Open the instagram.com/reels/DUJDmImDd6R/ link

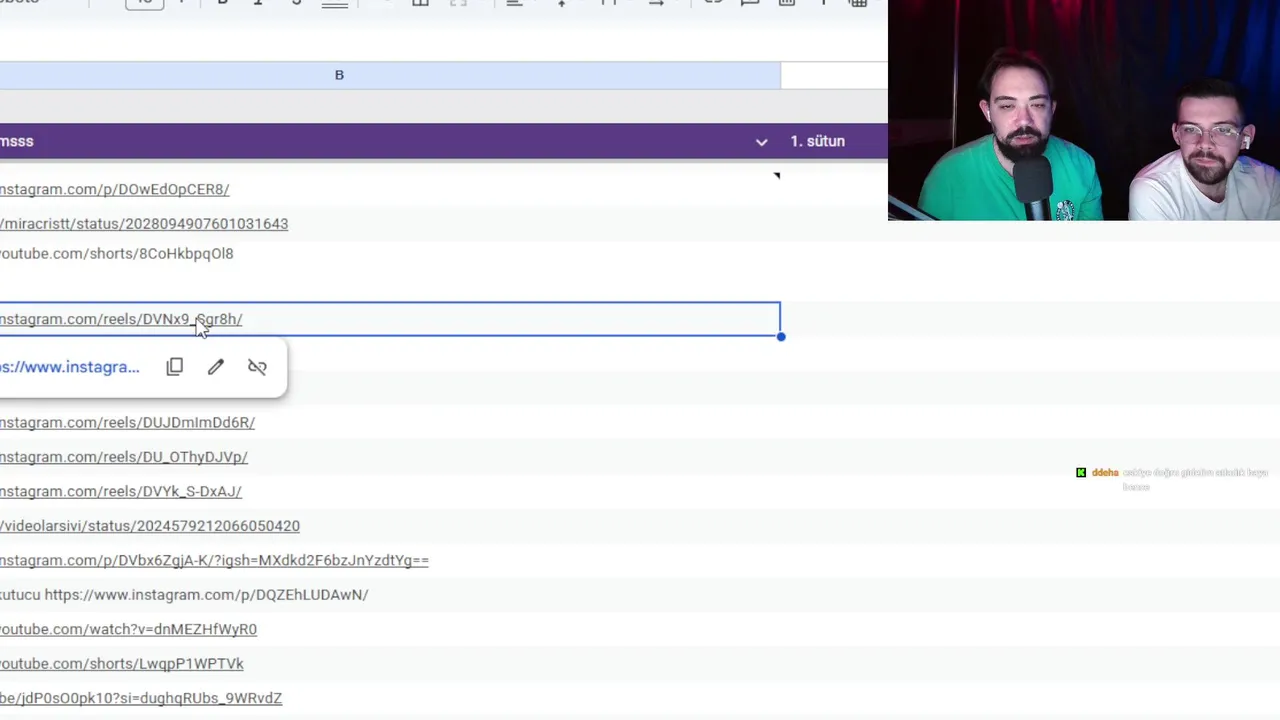[x=127, y=422]
